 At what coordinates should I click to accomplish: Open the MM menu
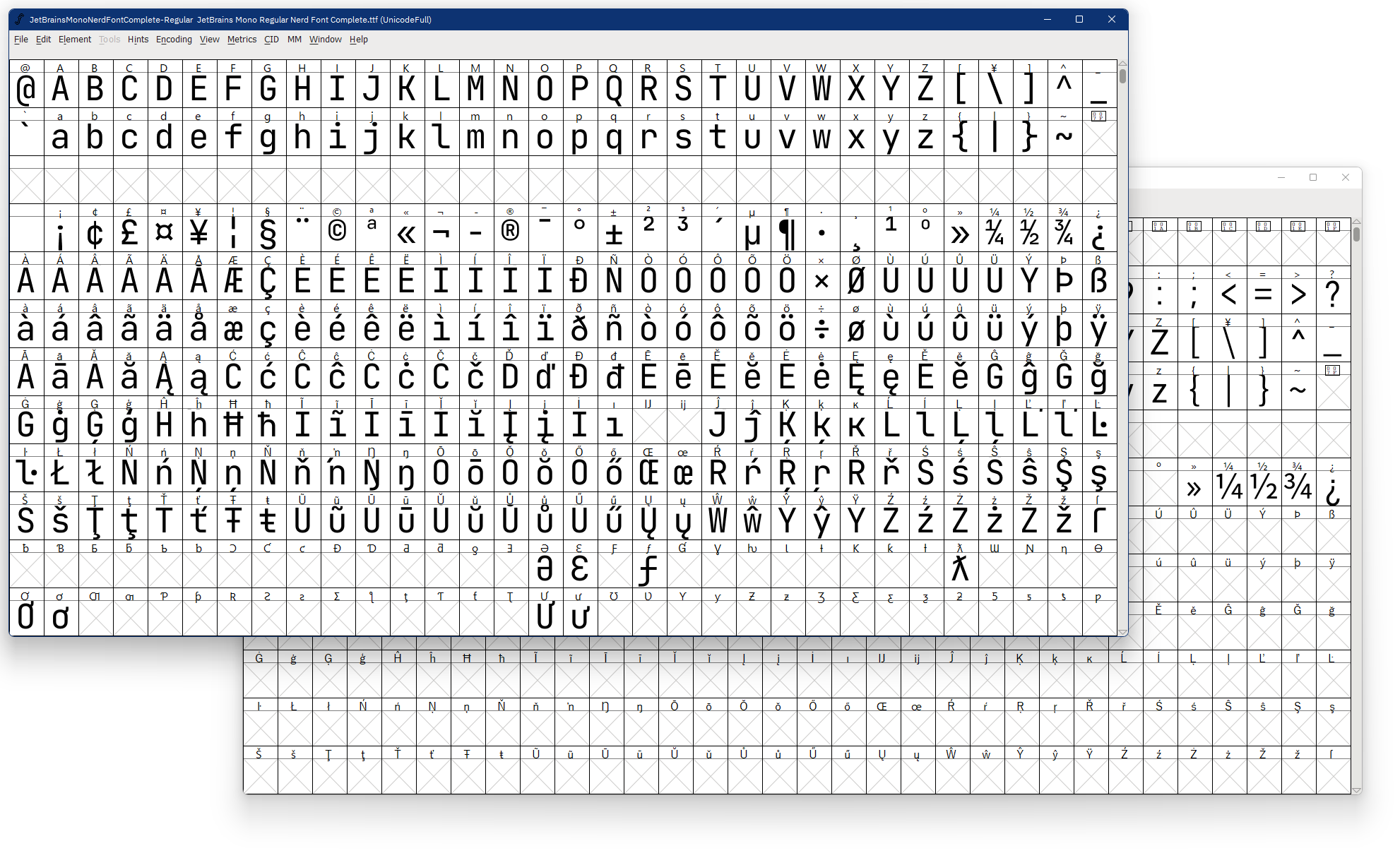coord(295,40)
